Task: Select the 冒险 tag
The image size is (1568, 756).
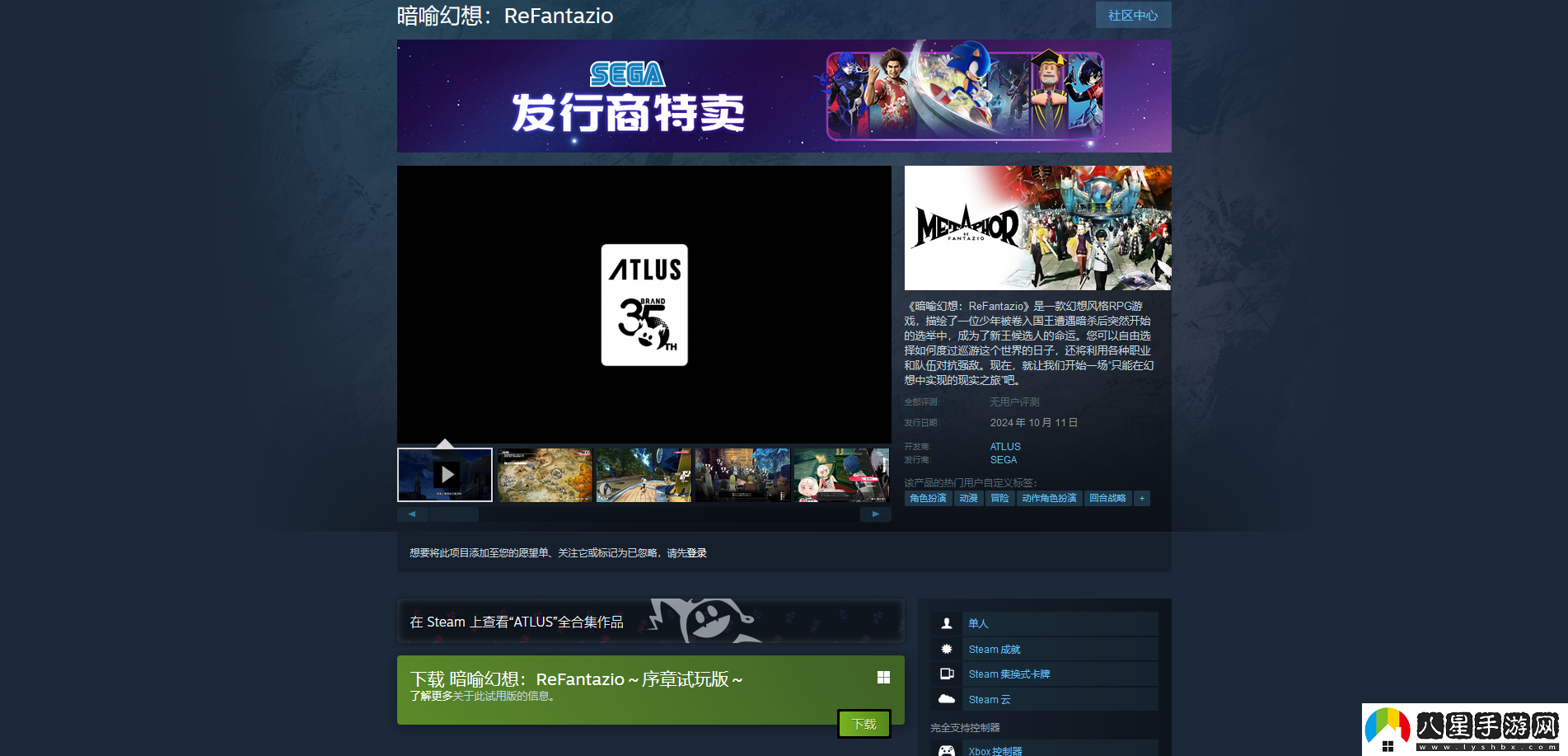Action: coord(999,498)
